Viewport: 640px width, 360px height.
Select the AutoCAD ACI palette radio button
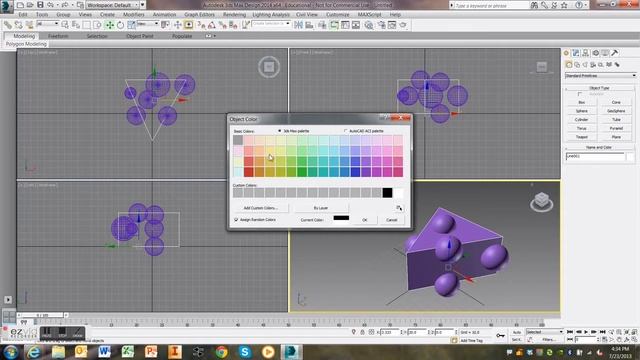(345, 131)
